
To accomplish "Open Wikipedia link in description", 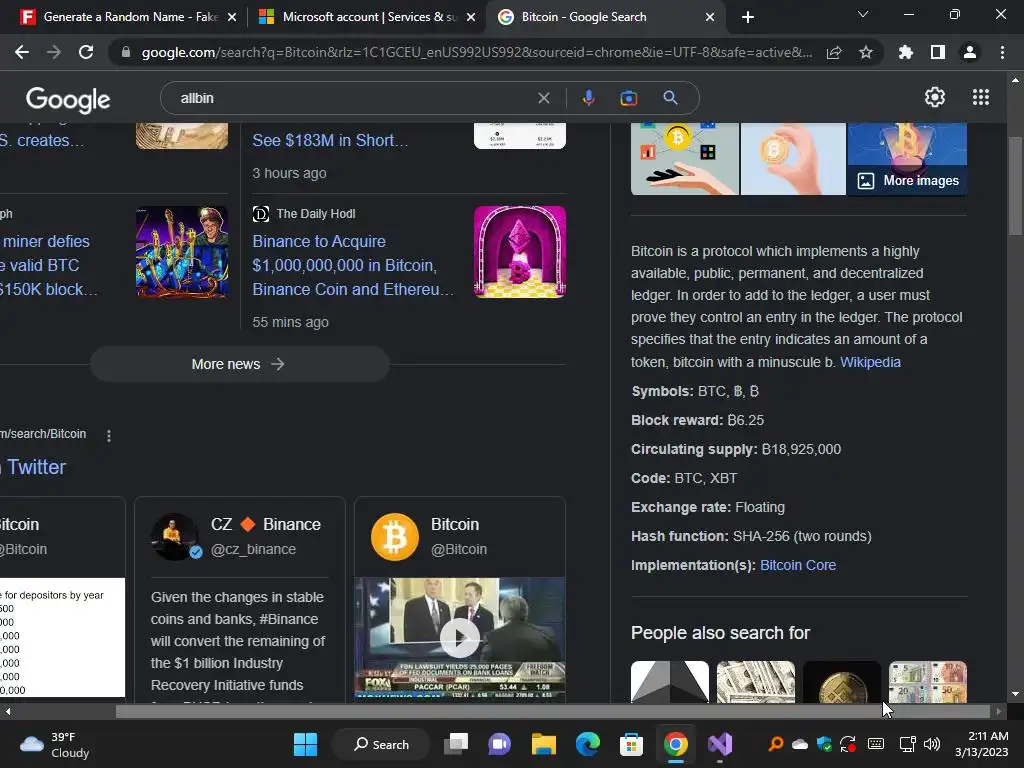I will [870, 362].
